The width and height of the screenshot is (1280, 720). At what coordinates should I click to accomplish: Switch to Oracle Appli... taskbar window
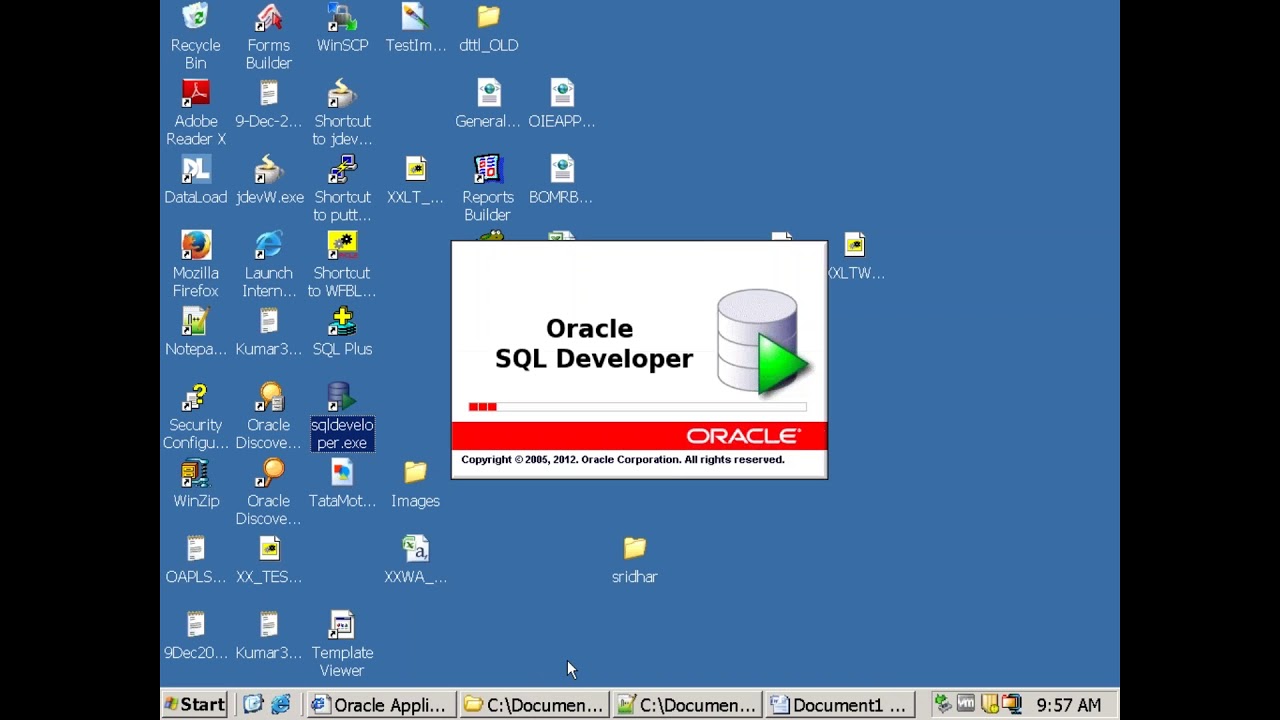point(381,705)
